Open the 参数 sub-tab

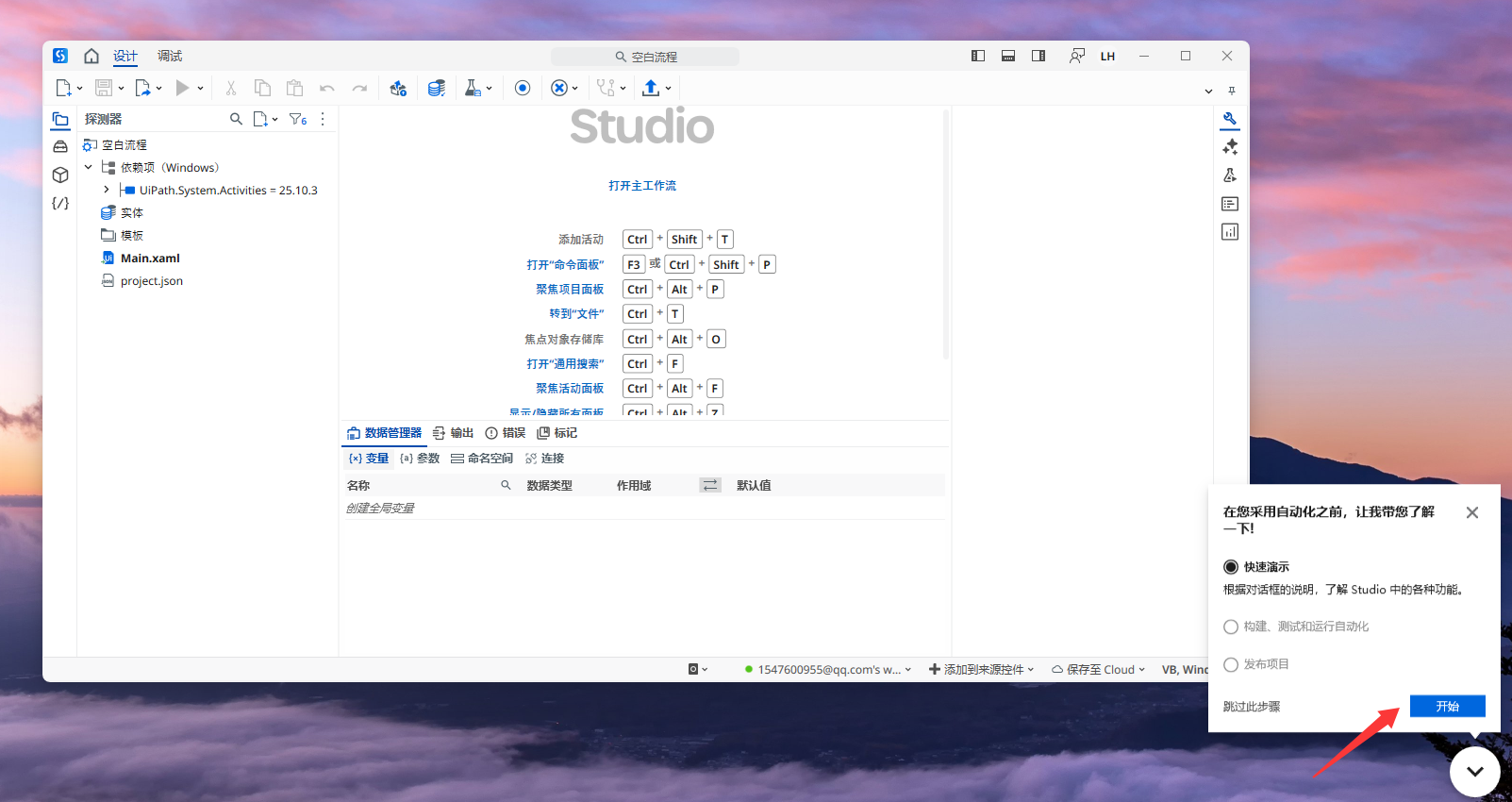click(420, 459)
